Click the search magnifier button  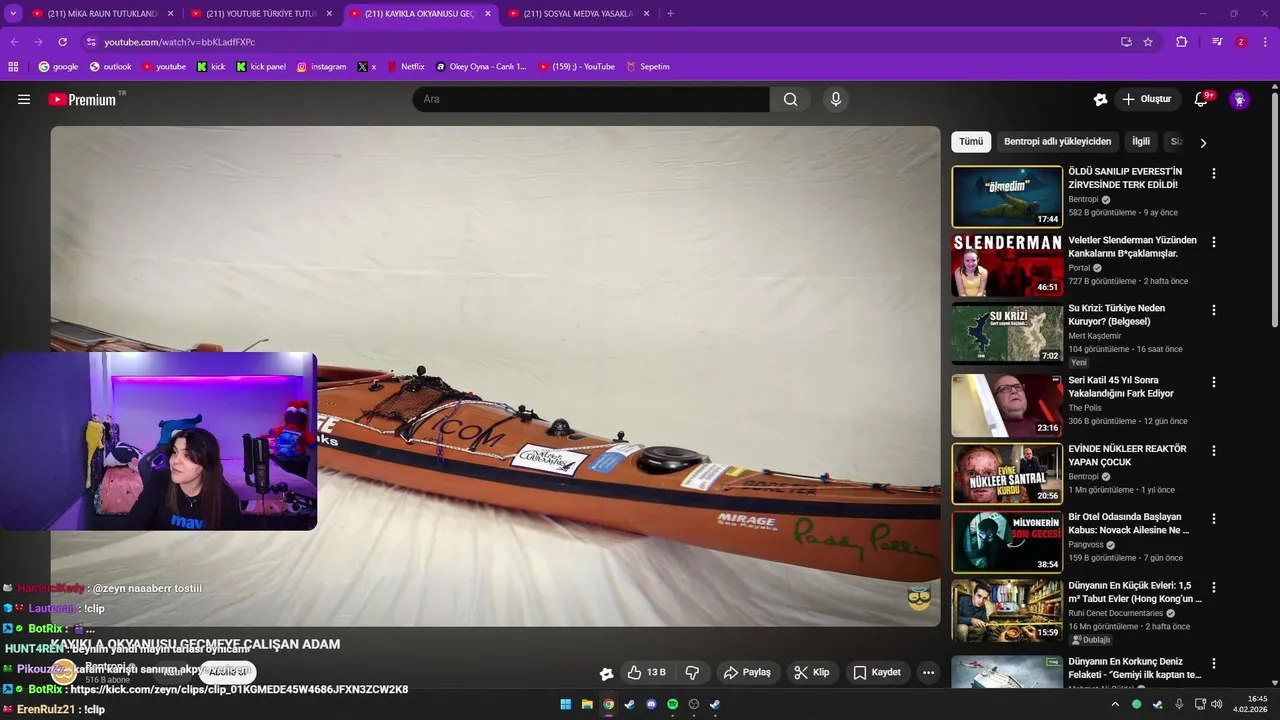[790, 99]
